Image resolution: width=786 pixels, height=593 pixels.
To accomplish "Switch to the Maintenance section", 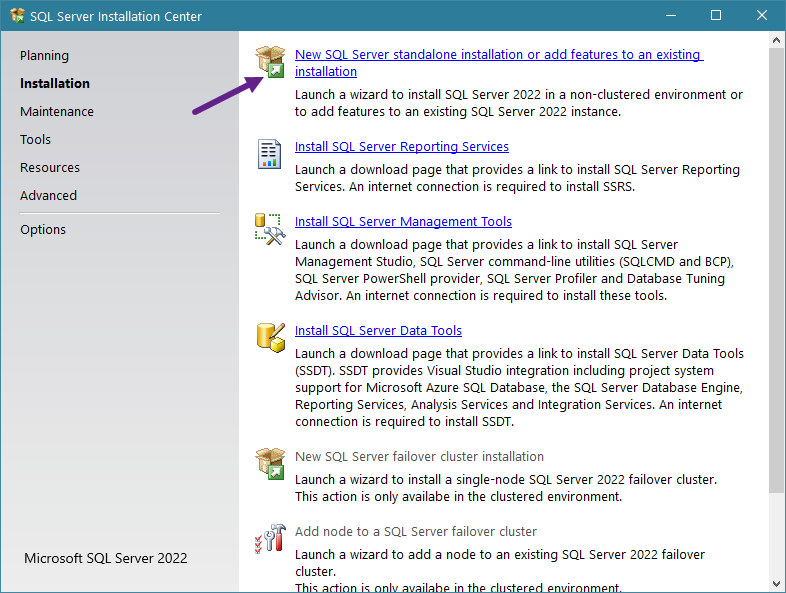I will (57, 111).
